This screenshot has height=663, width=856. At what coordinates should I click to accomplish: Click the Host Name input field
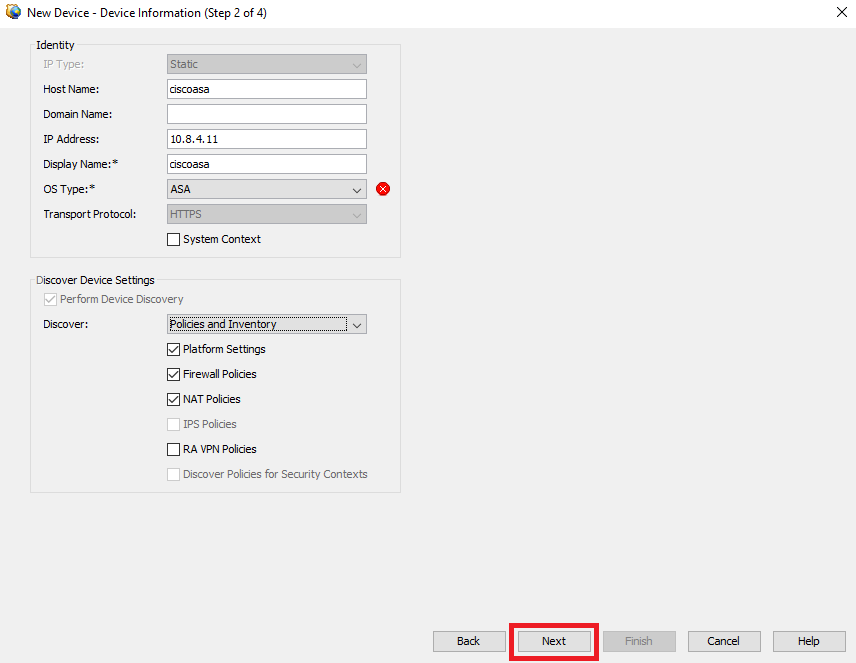[x=266, y=89]
